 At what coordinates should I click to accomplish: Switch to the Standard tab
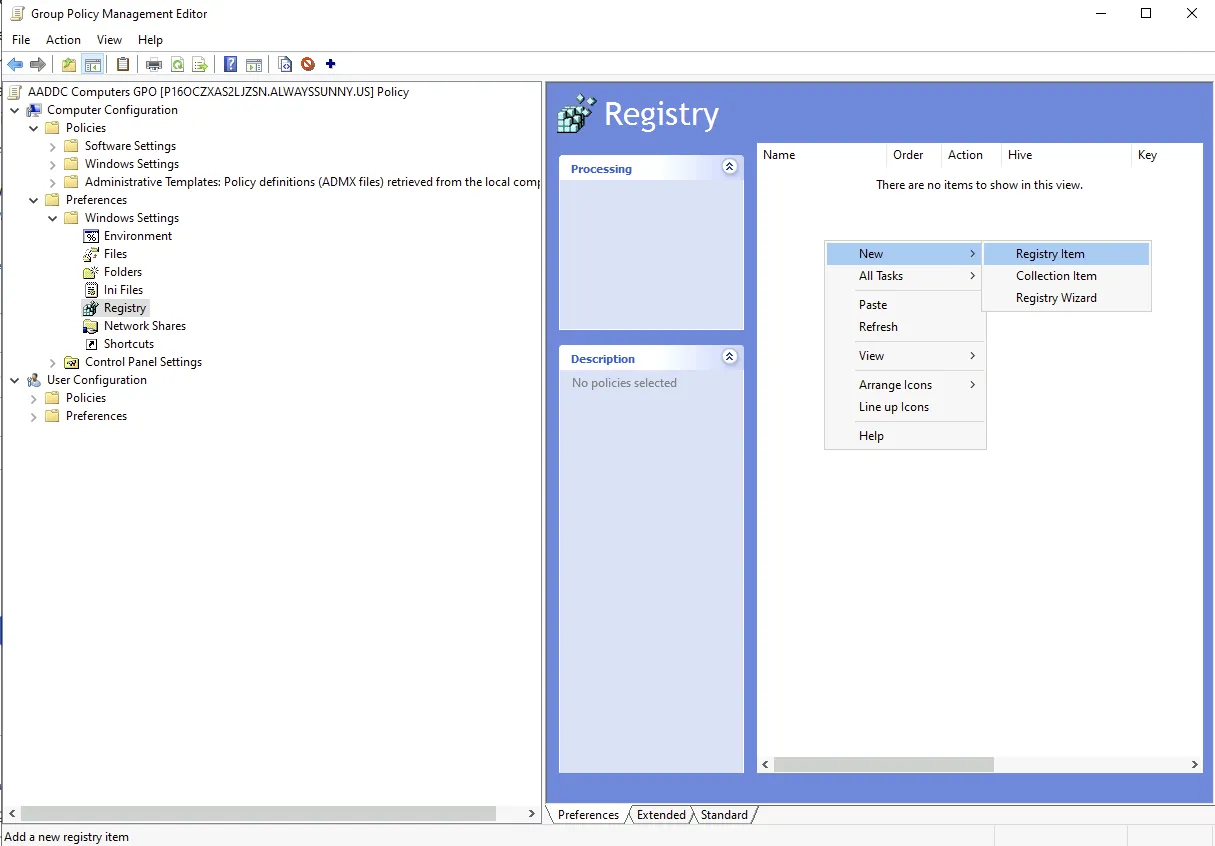point(724,815)
